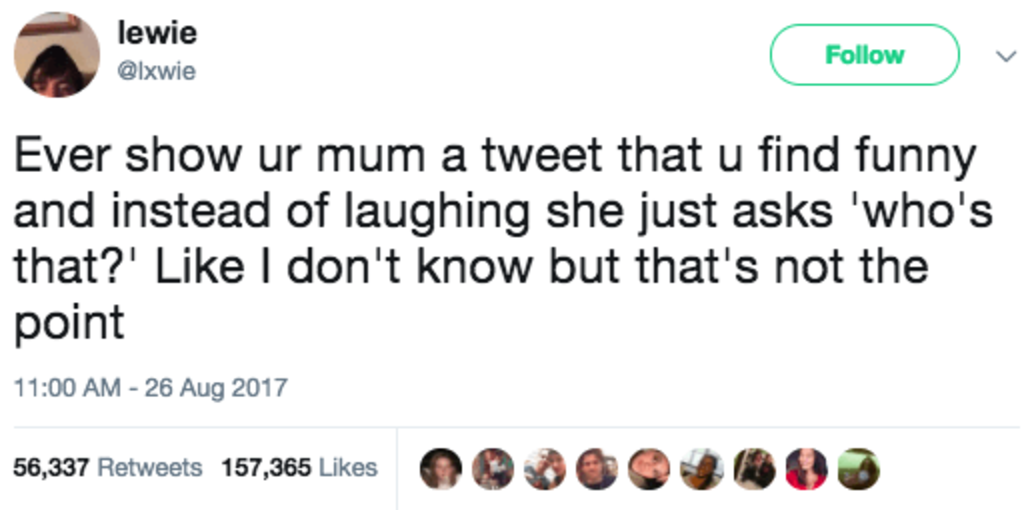Go to the @lxwie handle link
The width and height of the screenshot is (1032, 514).
[x=157, y=72]
